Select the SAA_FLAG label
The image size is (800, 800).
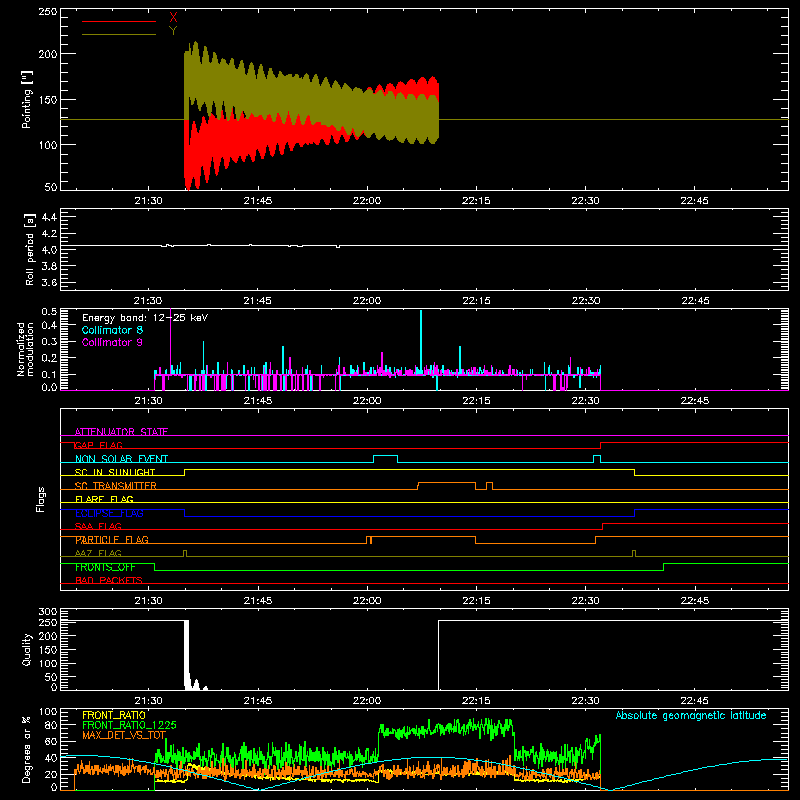98,527
